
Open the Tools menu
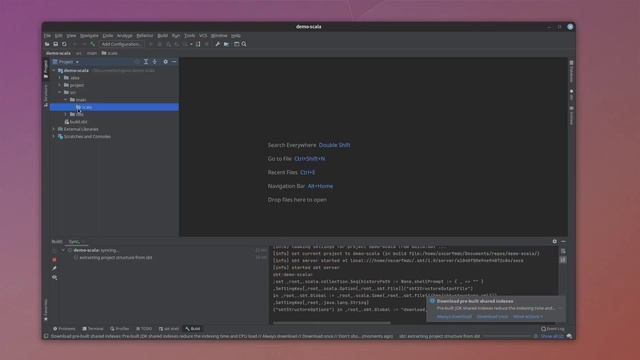point(189,36)
